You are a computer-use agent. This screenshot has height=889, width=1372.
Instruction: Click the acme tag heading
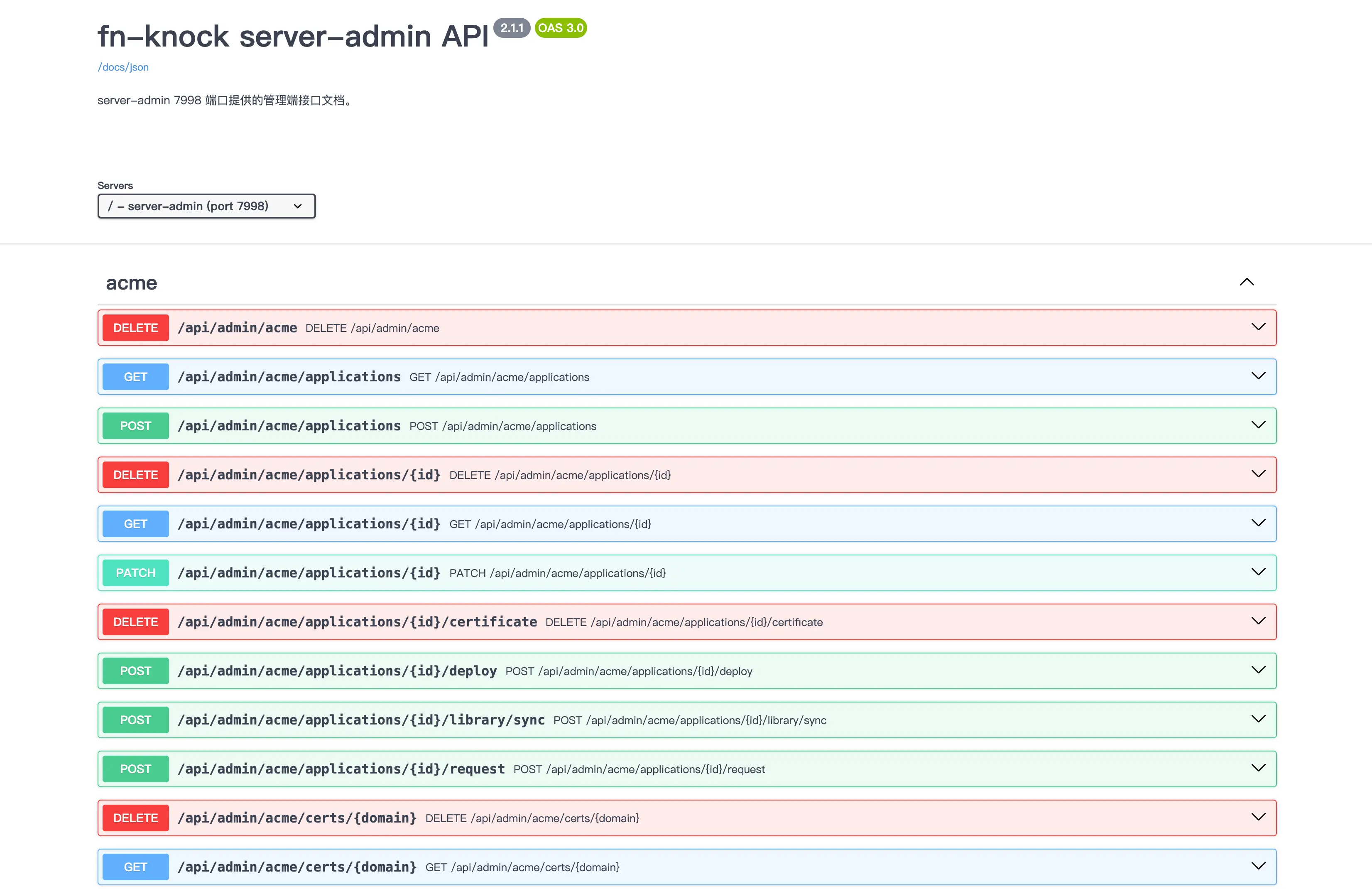132,283
